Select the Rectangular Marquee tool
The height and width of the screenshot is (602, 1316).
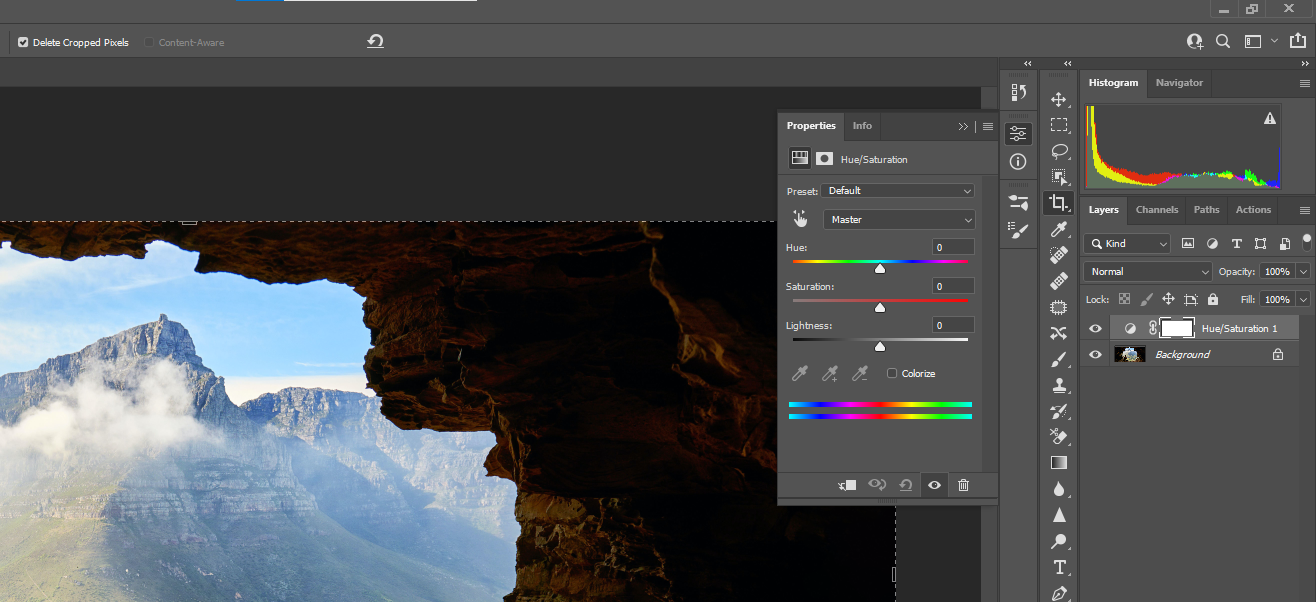click(1059, 125)
